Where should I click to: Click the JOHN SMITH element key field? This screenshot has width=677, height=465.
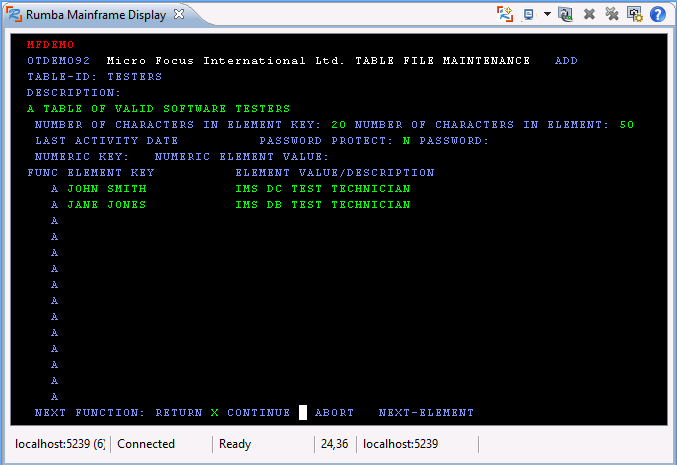106,189
